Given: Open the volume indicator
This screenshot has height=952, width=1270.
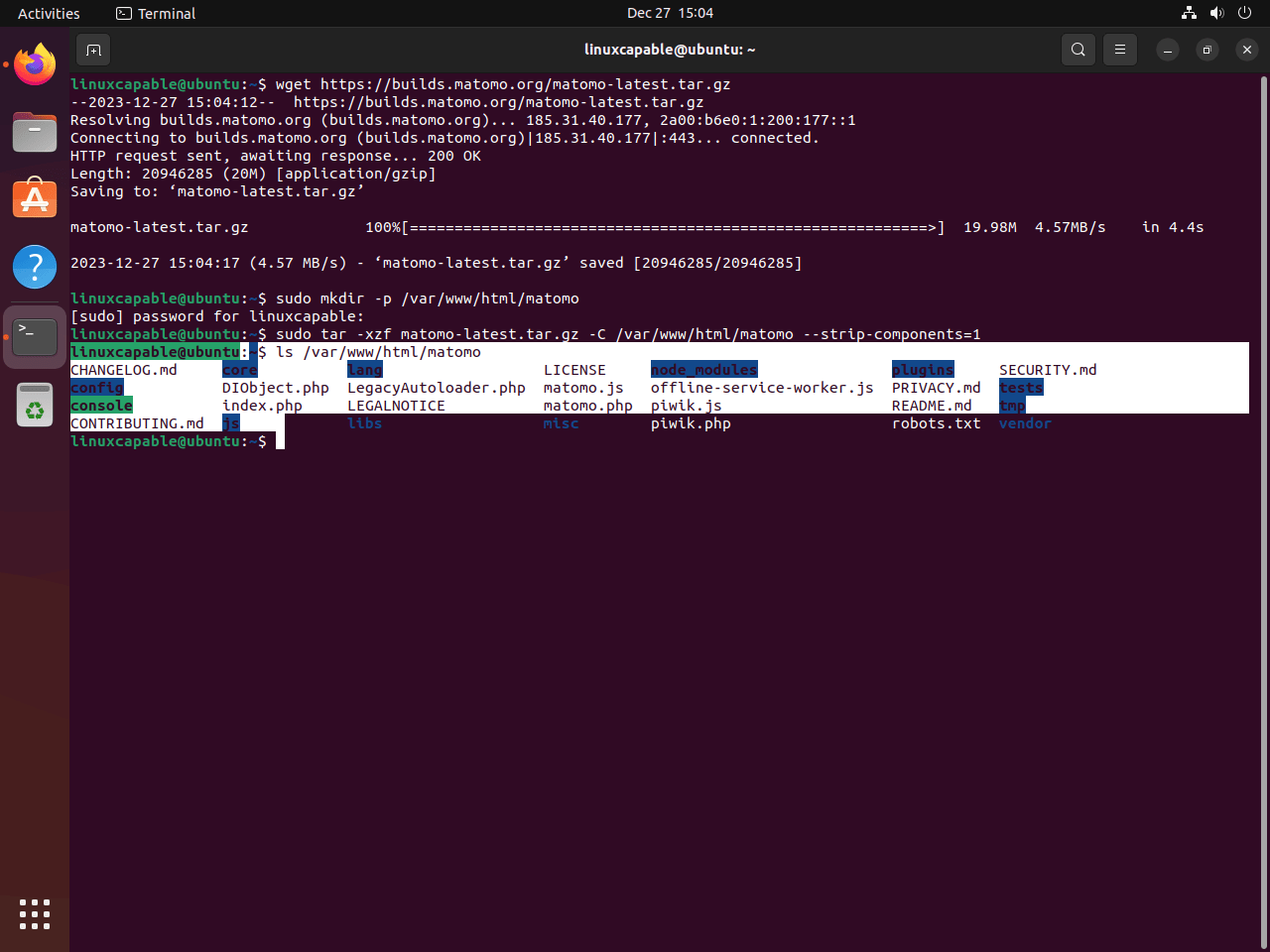Looking at the screenshot, I should [x=1217, y=13].
